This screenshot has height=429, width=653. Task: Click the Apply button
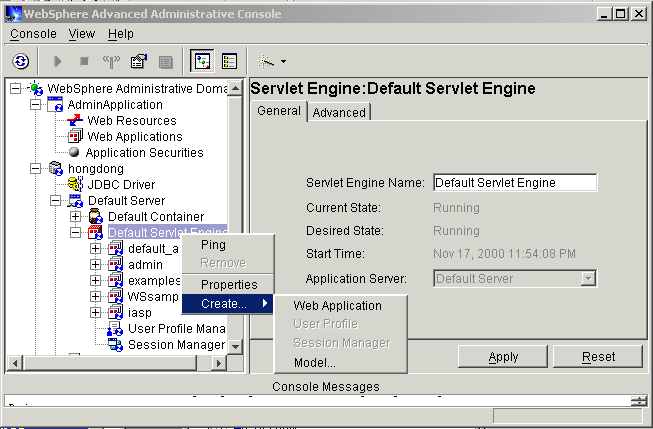tap(503, 357)
